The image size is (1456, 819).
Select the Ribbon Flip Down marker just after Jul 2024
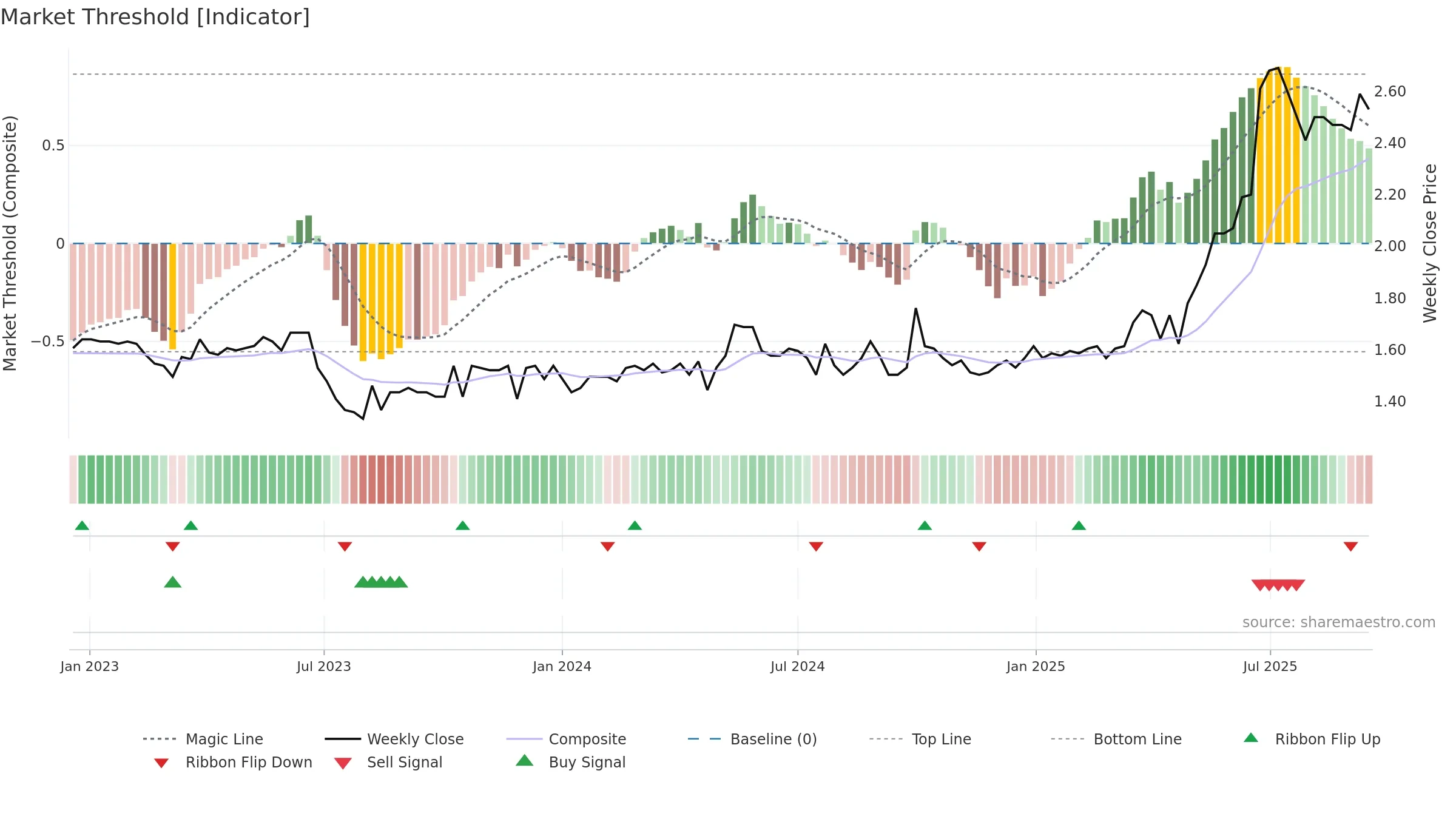pos(816,547)
